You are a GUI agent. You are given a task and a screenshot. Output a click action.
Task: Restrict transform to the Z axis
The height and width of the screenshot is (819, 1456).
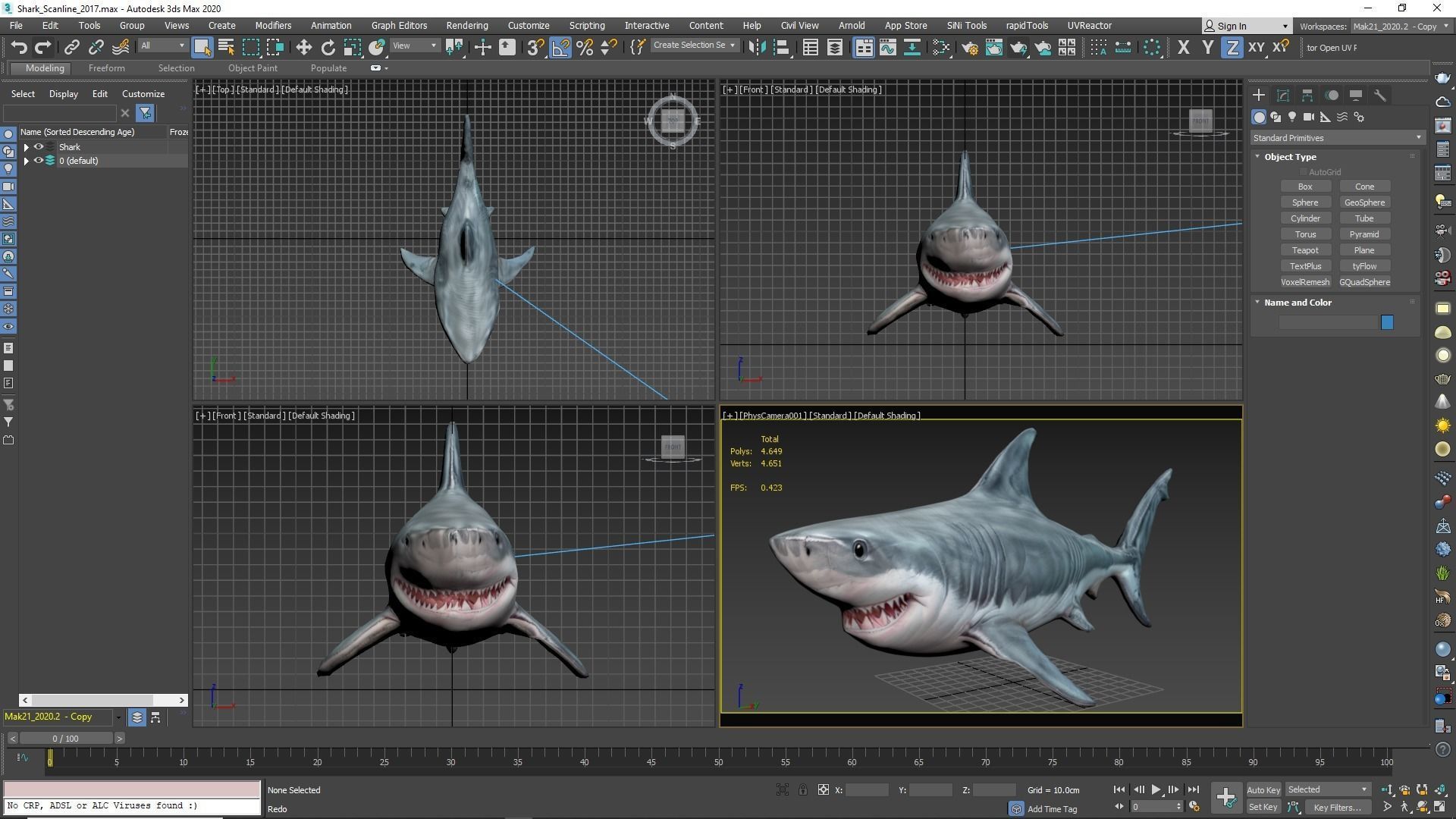tap(1232, 48)
